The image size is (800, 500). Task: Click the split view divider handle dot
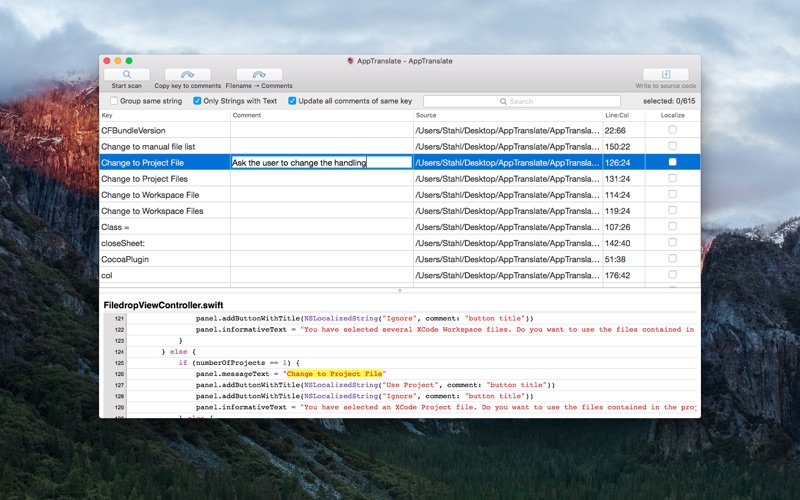(x=400, y=291)
